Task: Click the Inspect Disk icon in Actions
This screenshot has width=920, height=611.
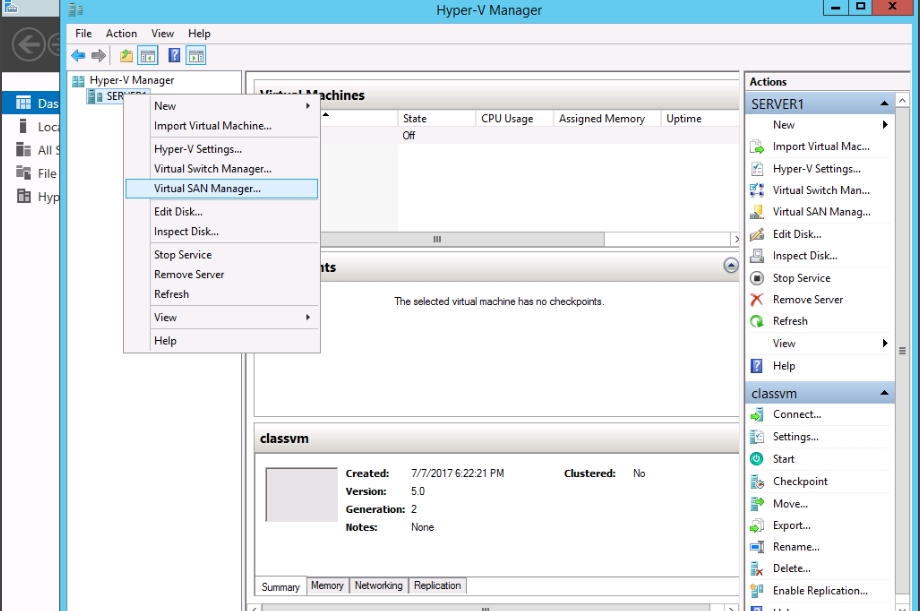Action: 757,256
